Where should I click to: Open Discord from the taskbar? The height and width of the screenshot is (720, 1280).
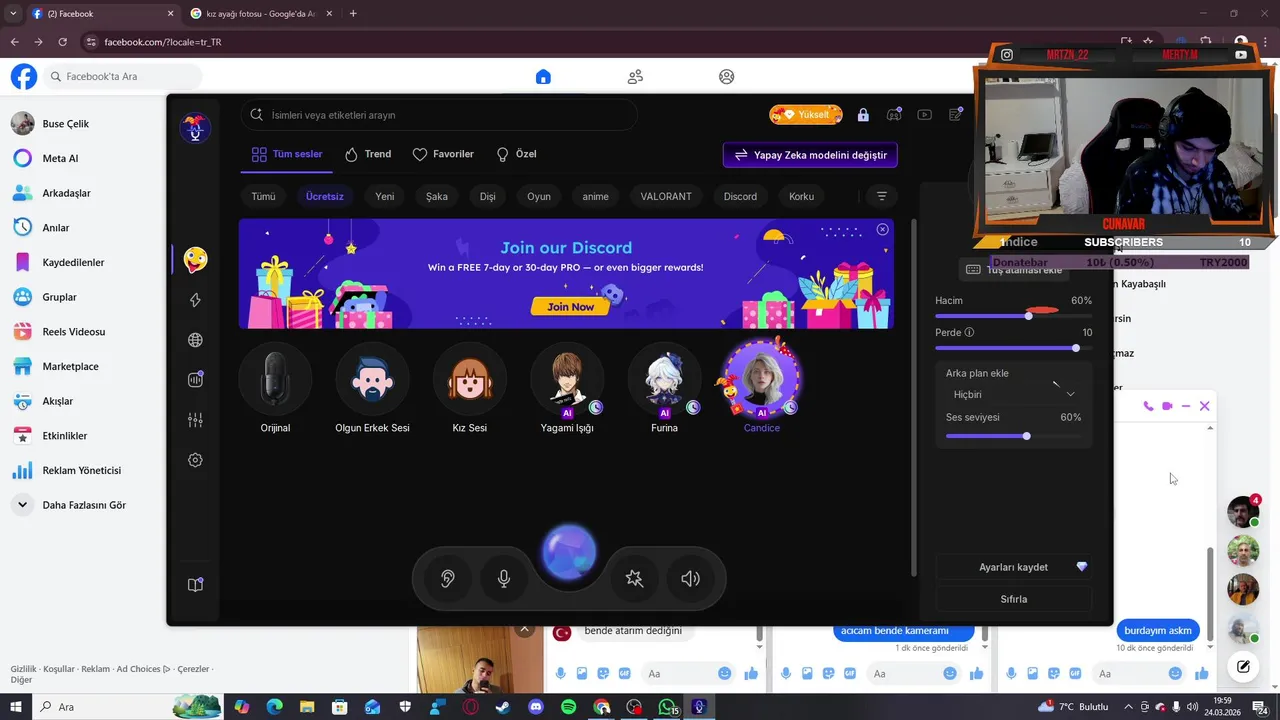click(x=535, y=707)
